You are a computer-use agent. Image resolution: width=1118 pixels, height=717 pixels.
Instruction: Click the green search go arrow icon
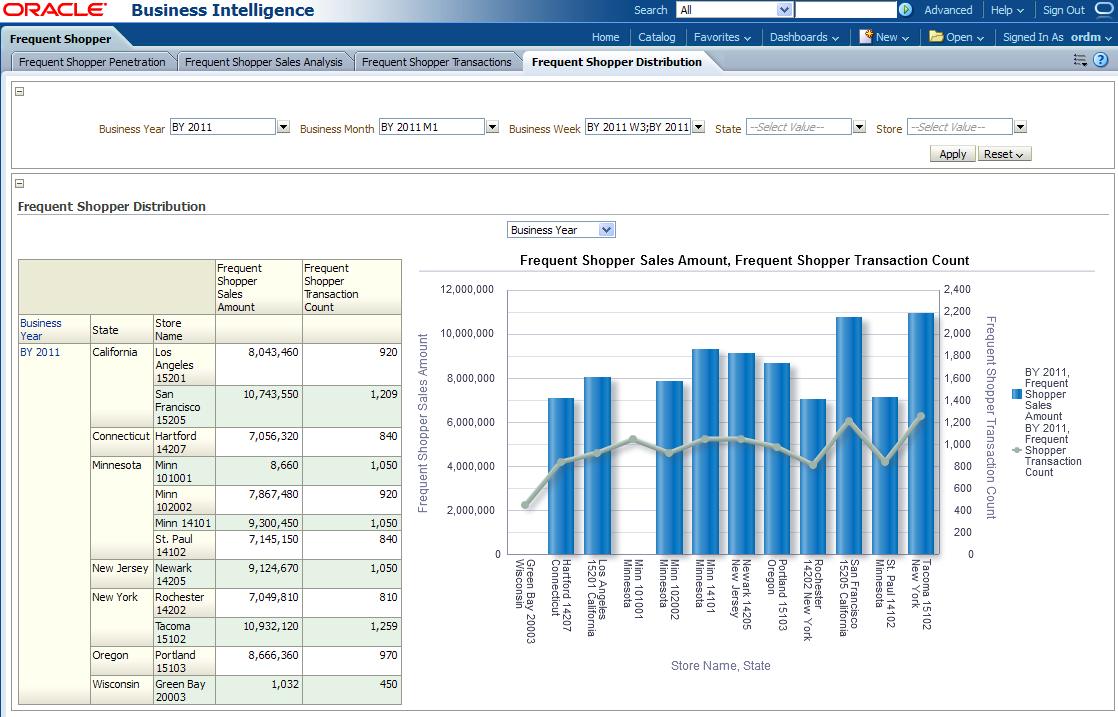coord(905,10)
